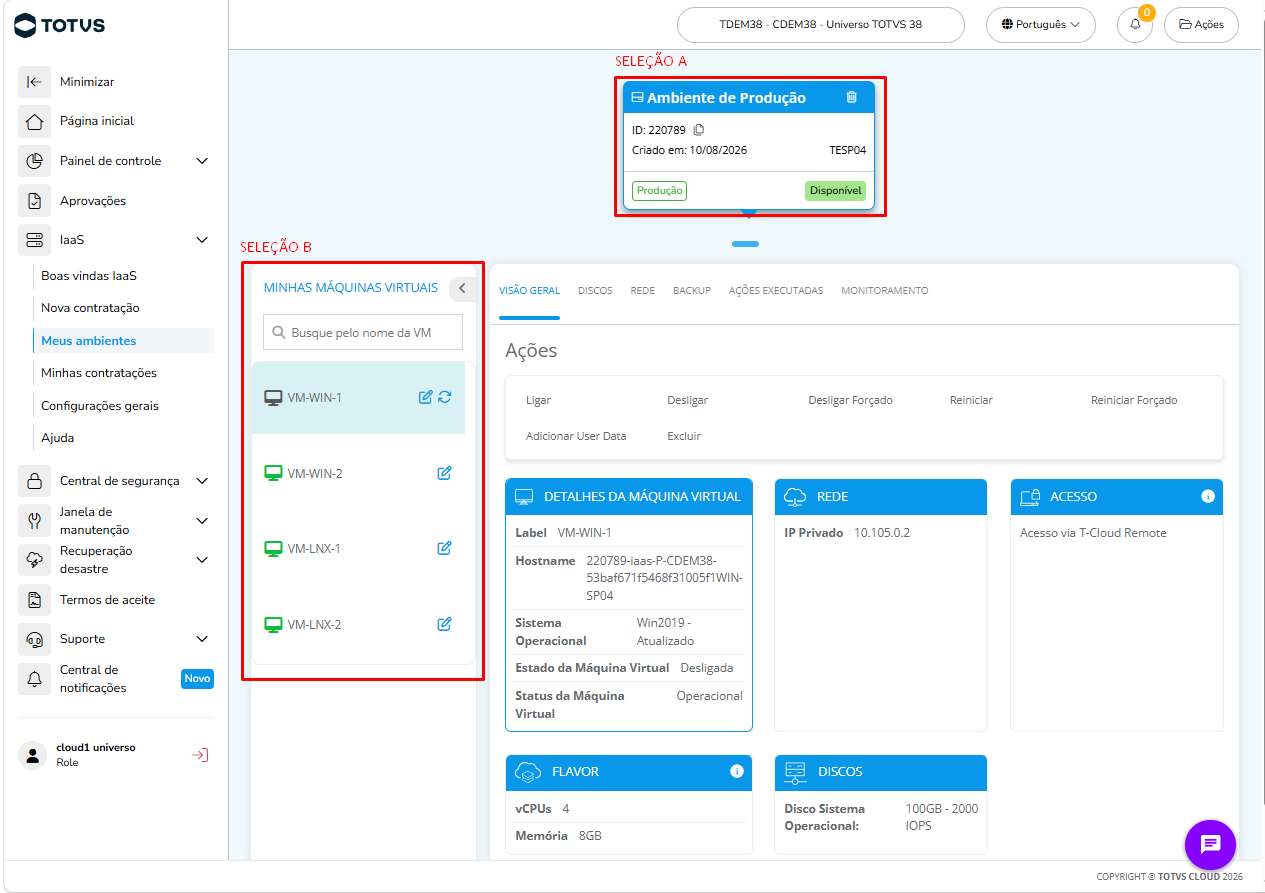Click the Recuperação desastre cloud icon
The height and width of the screenshot is (893, 1265).
click(x=34, y=560)
